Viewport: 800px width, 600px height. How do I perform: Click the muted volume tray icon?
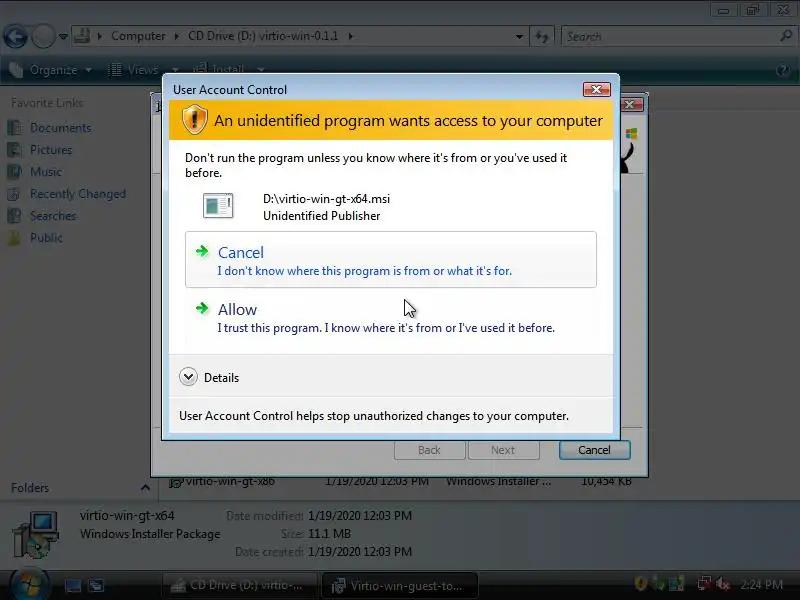723,583
